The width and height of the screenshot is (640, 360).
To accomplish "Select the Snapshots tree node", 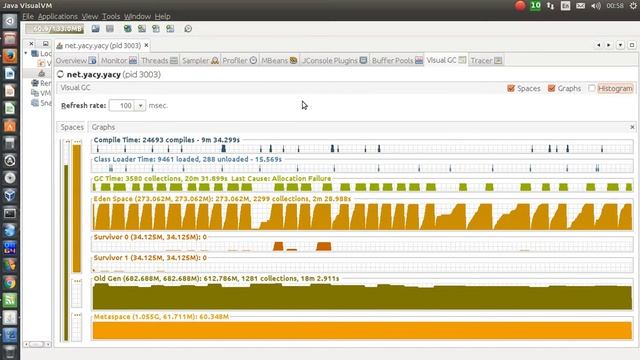I will (x=41, y=103).
